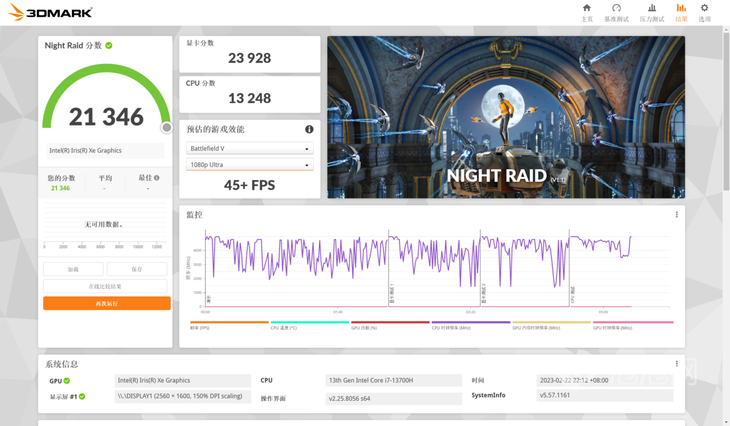Open the system info panel three-dot menu
Viewport: 730px width, 426px height.
tap(676, 364)
